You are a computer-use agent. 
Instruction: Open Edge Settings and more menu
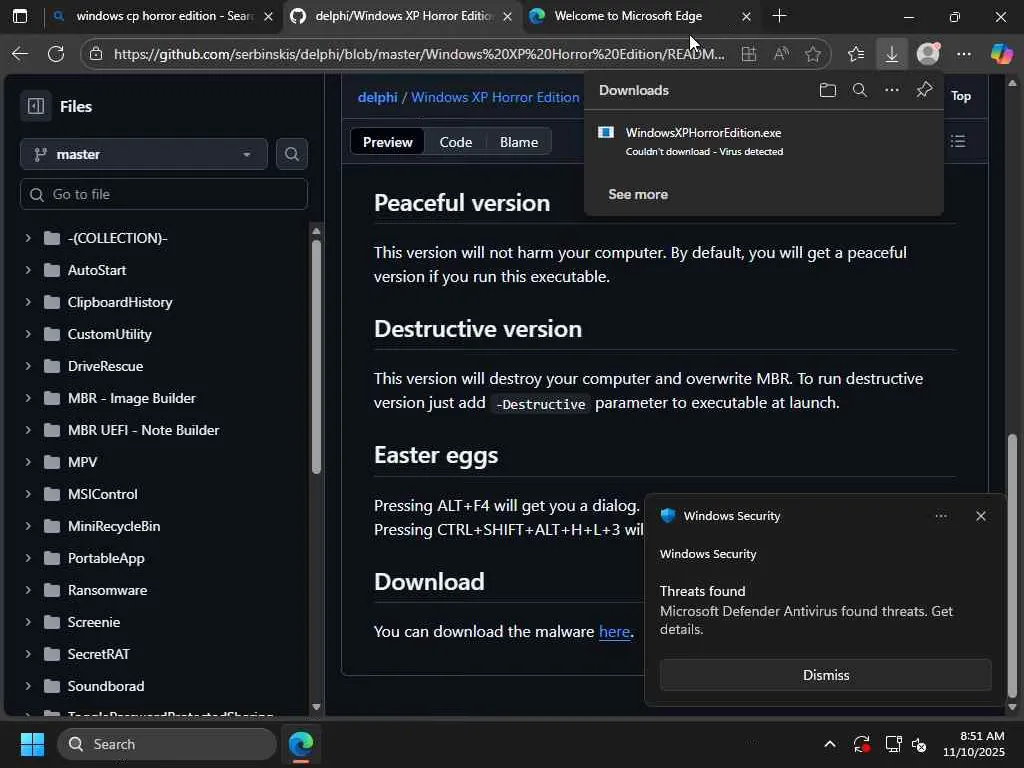964,54
